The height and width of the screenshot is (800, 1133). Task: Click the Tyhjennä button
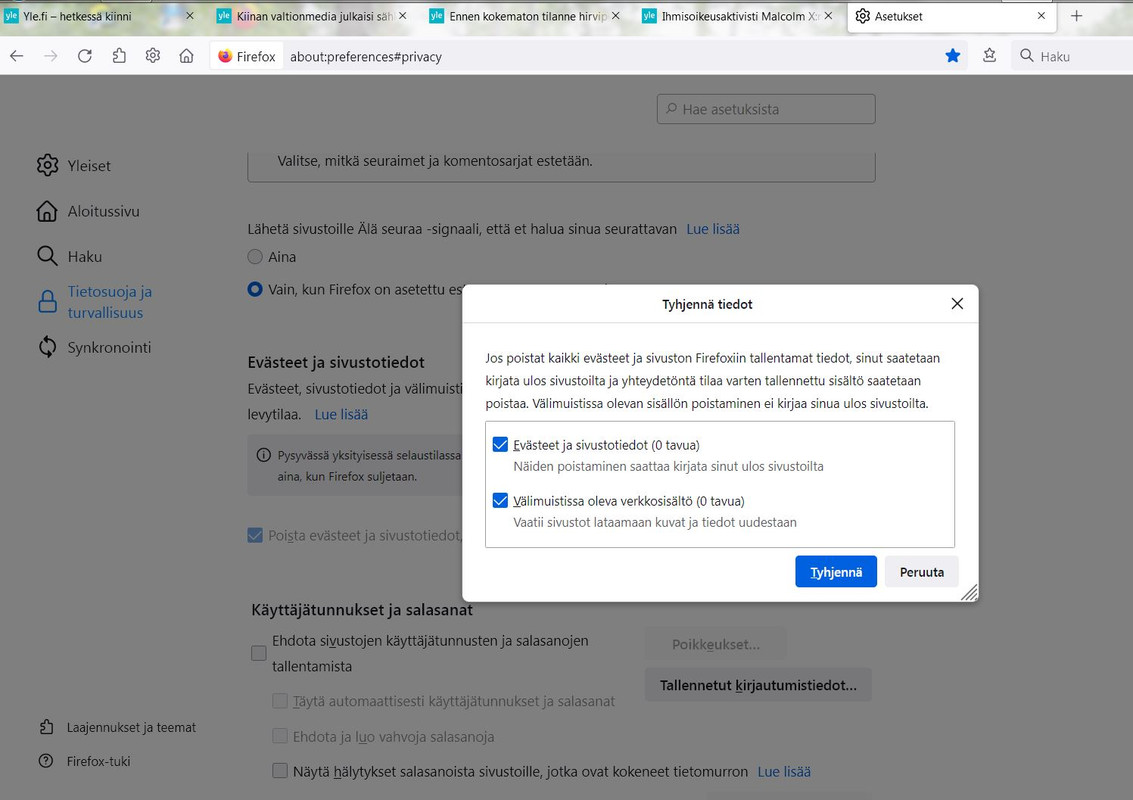[x=836, y=572]
